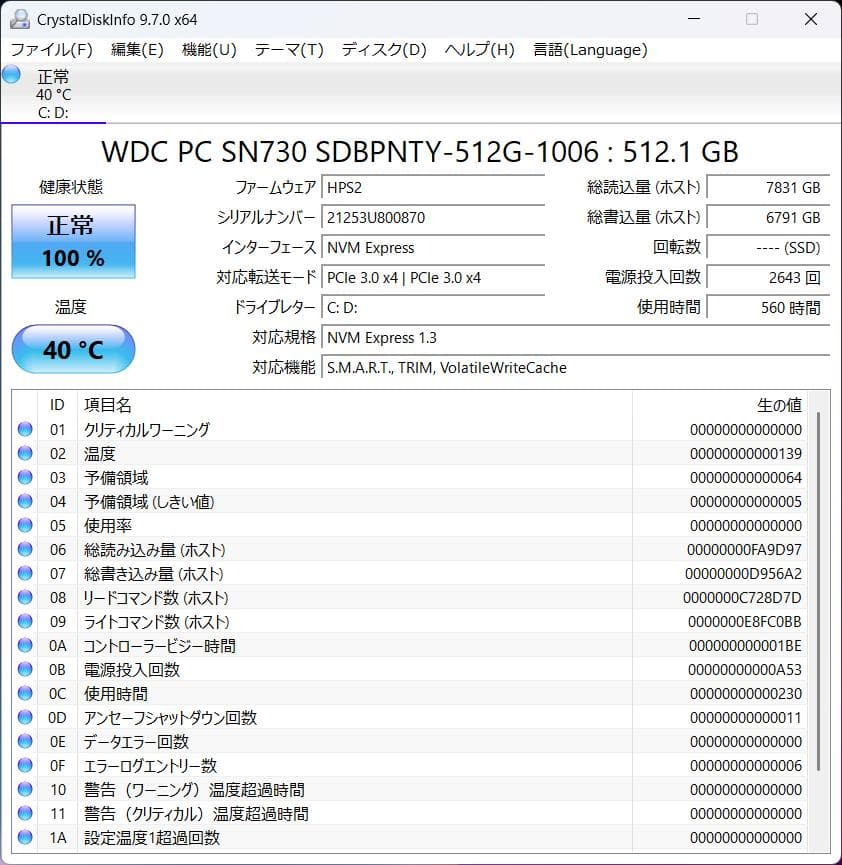The image size is (842, 865).
Task: Select raw value 000000000001BE
Action: pos(745,645)
